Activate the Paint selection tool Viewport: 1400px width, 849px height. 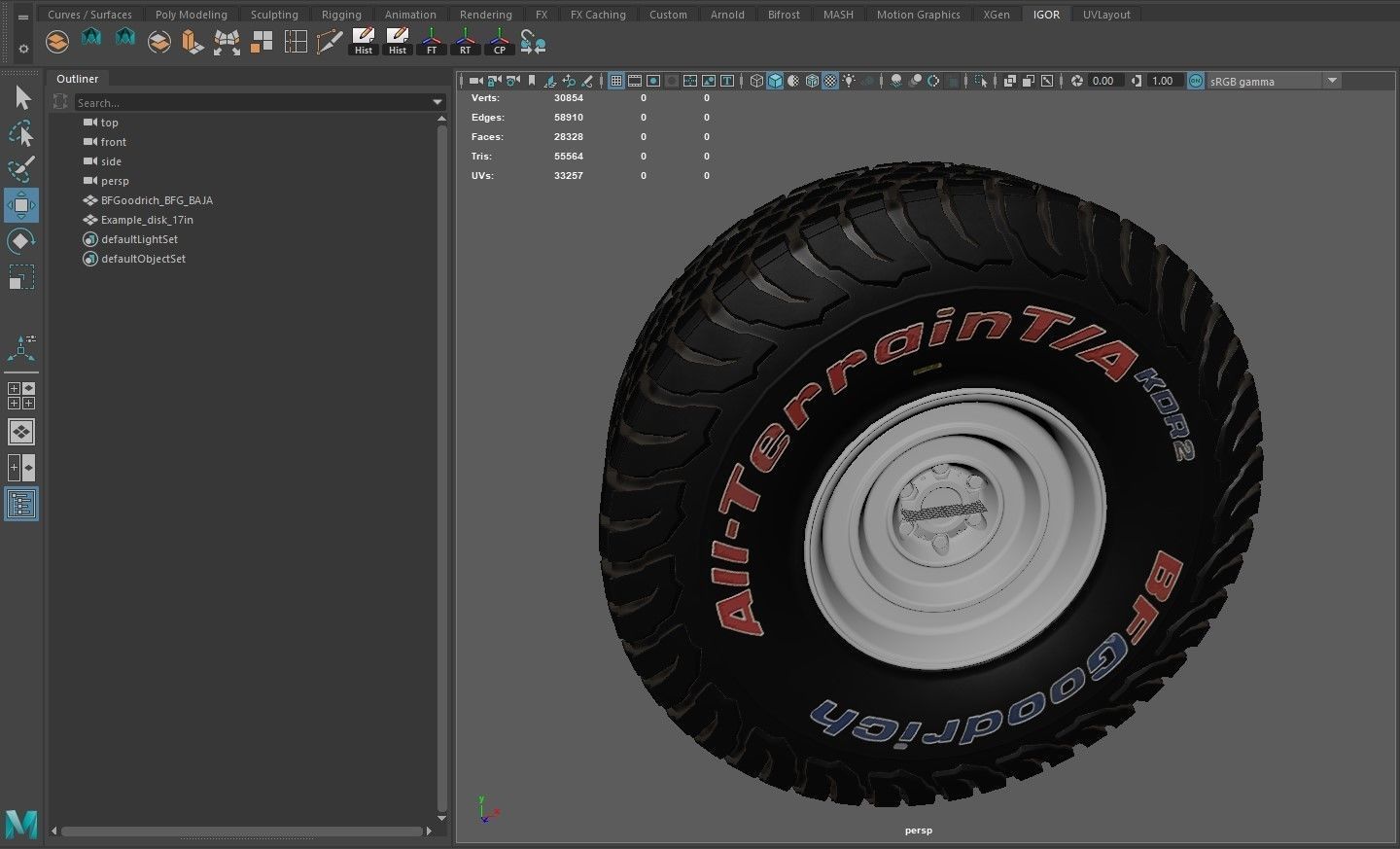(x=21, y=169)
